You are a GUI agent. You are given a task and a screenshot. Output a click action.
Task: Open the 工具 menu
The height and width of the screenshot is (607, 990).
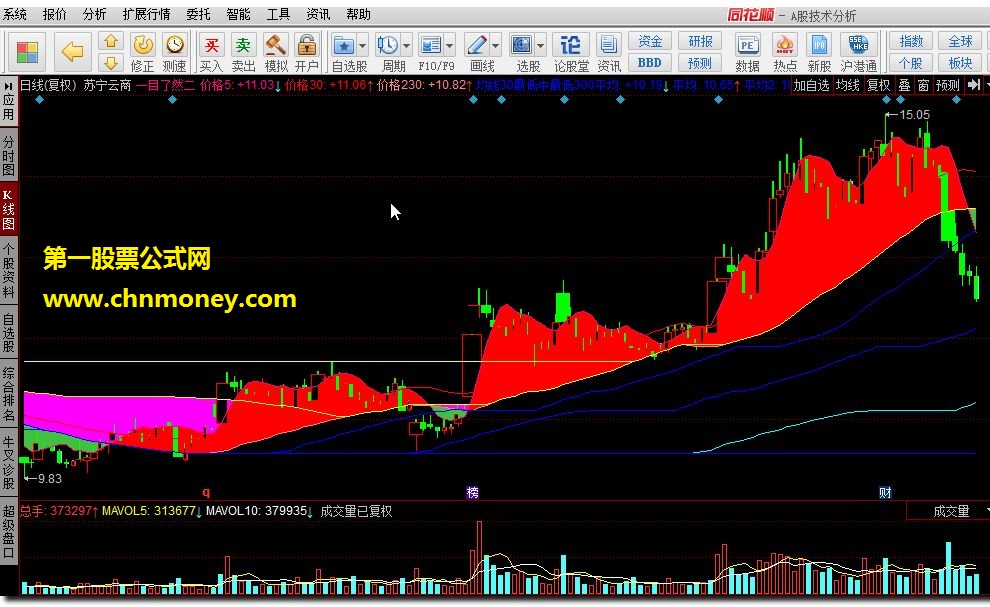[x=278, y=14]
